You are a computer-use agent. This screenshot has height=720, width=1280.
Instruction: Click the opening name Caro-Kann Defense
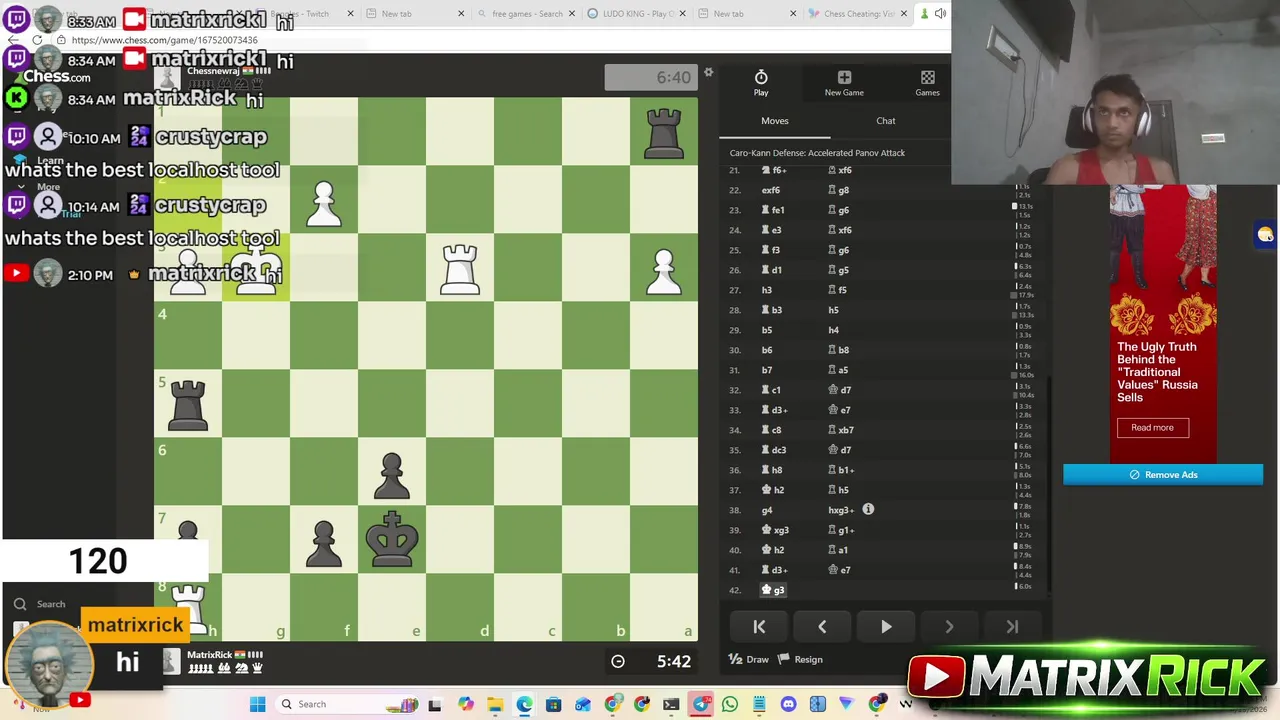coord(817,153)
